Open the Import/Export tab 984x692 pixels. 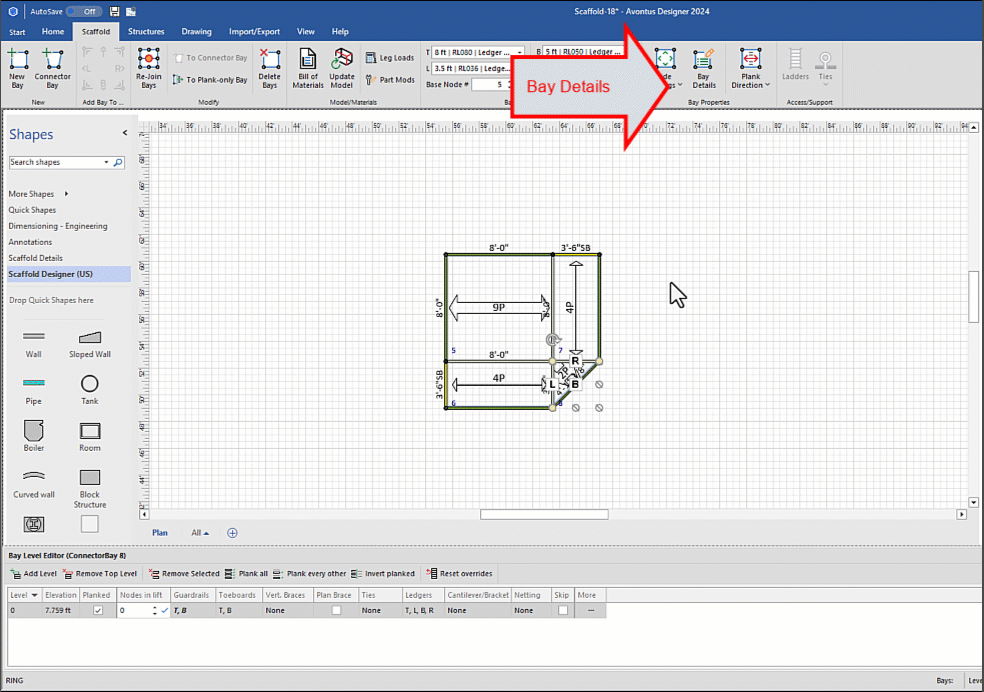254,32
